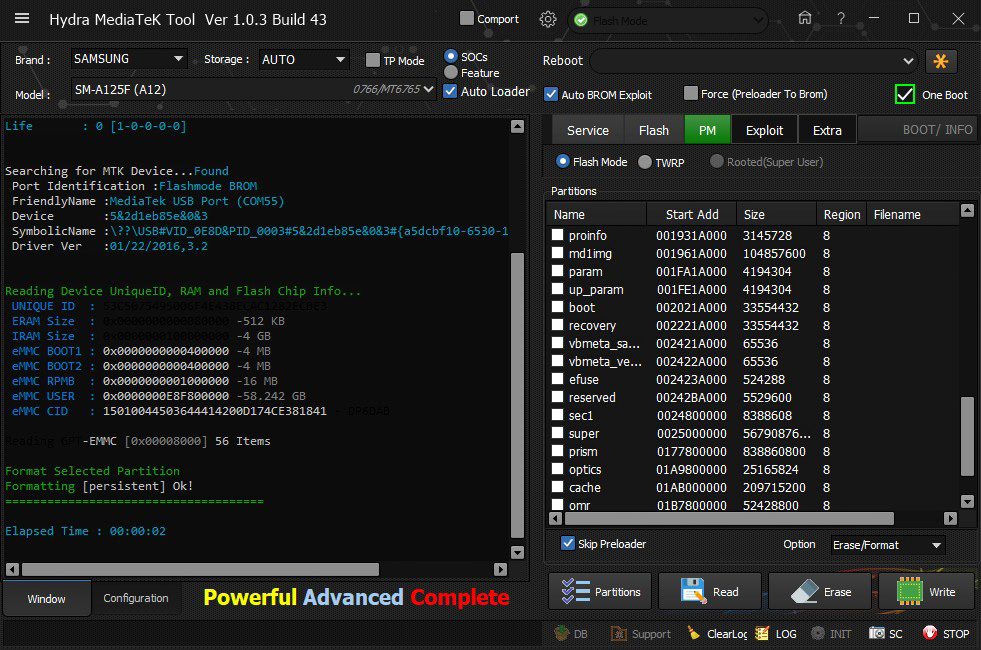Click the help question mark icon
Viewport: 981px width, 650px height.
tap(841, 19)
